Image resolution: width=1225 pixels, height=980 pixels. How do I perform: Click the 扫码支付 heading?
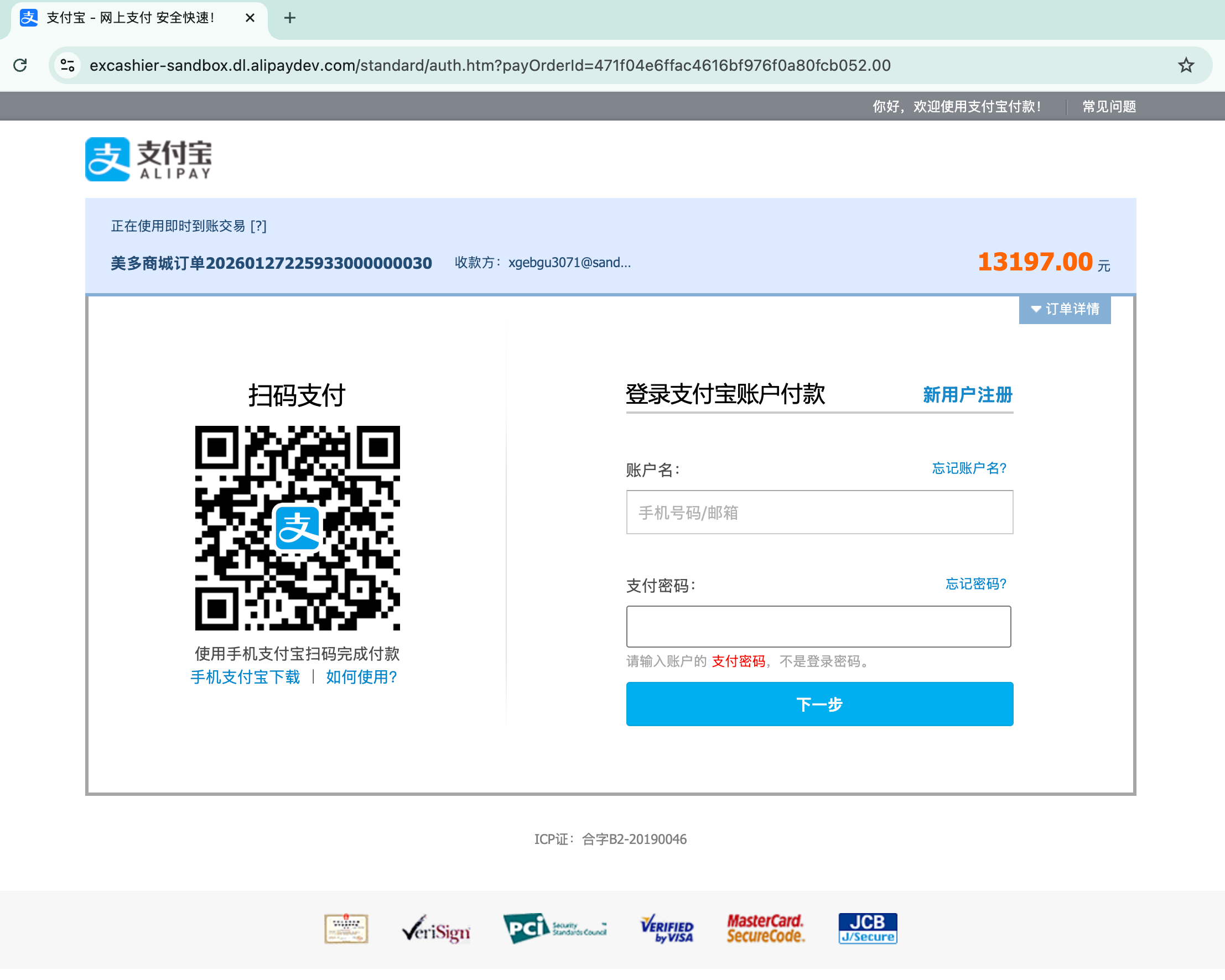297,395
